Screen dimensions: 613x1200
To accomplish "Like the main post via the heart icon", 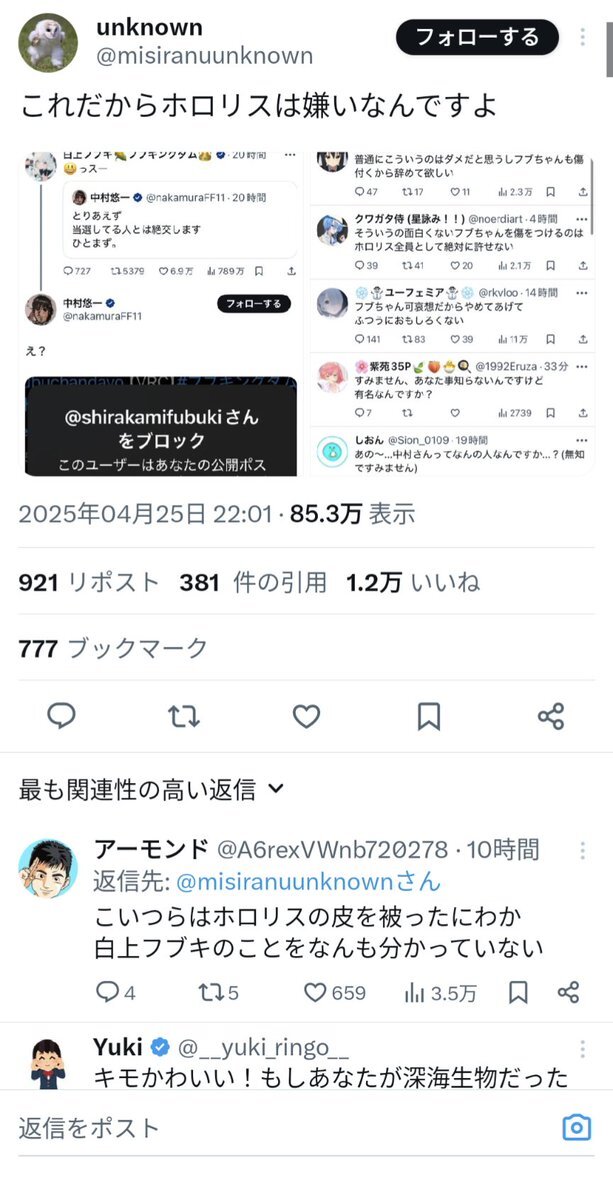I will 306,715.
